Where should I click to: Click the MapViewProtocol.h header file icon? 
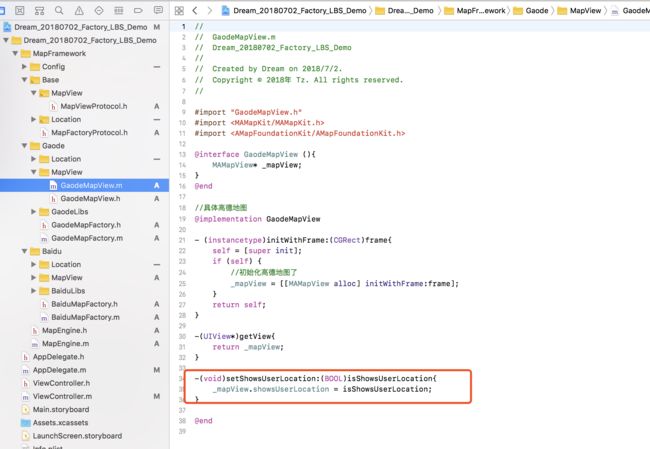(53, 107)
